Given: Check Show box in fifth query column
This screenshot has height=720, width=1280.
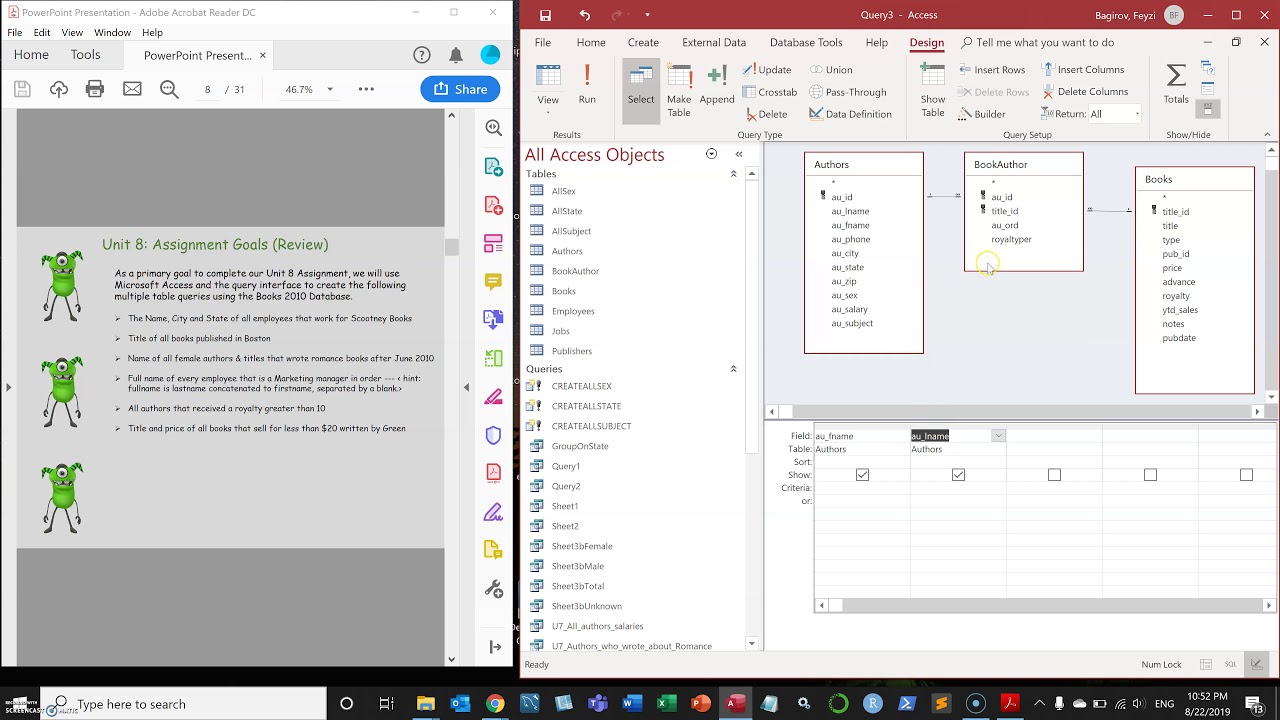Looking at the screenshot, I should pos(1246,475).
